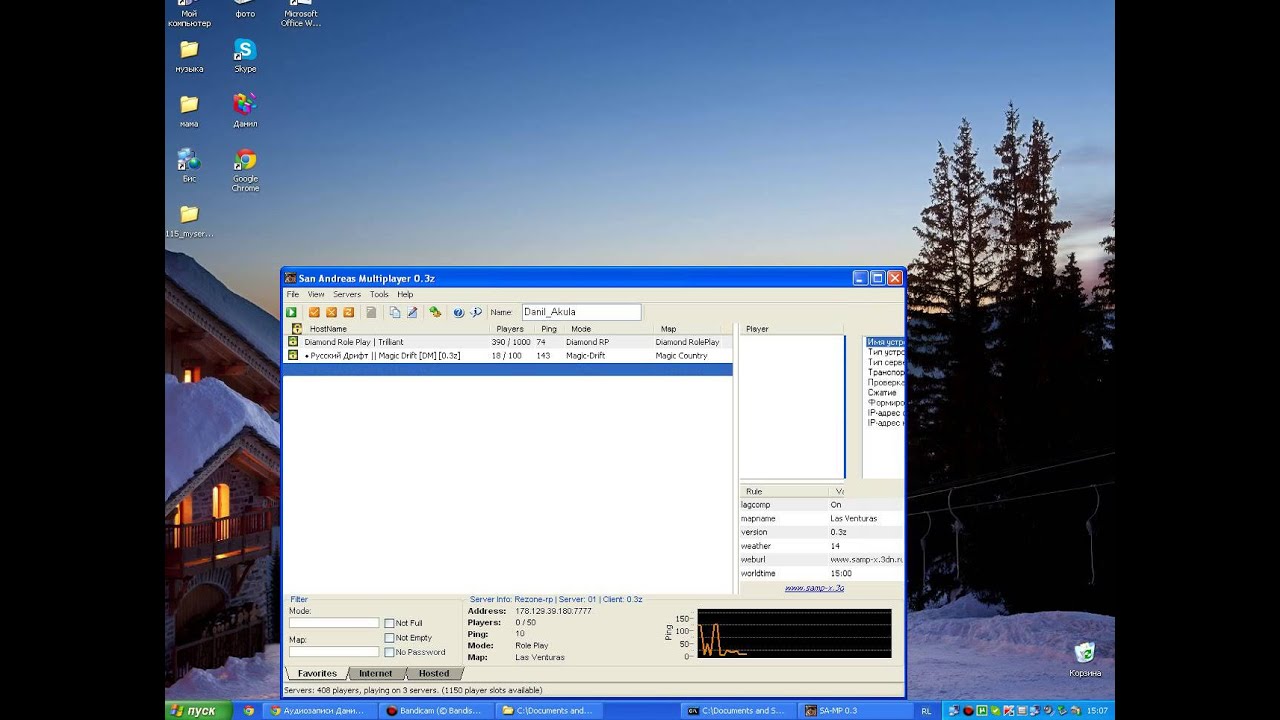The image size is (1280, 720).
Task: Switch to the Hosted tab
Action: 434,673
